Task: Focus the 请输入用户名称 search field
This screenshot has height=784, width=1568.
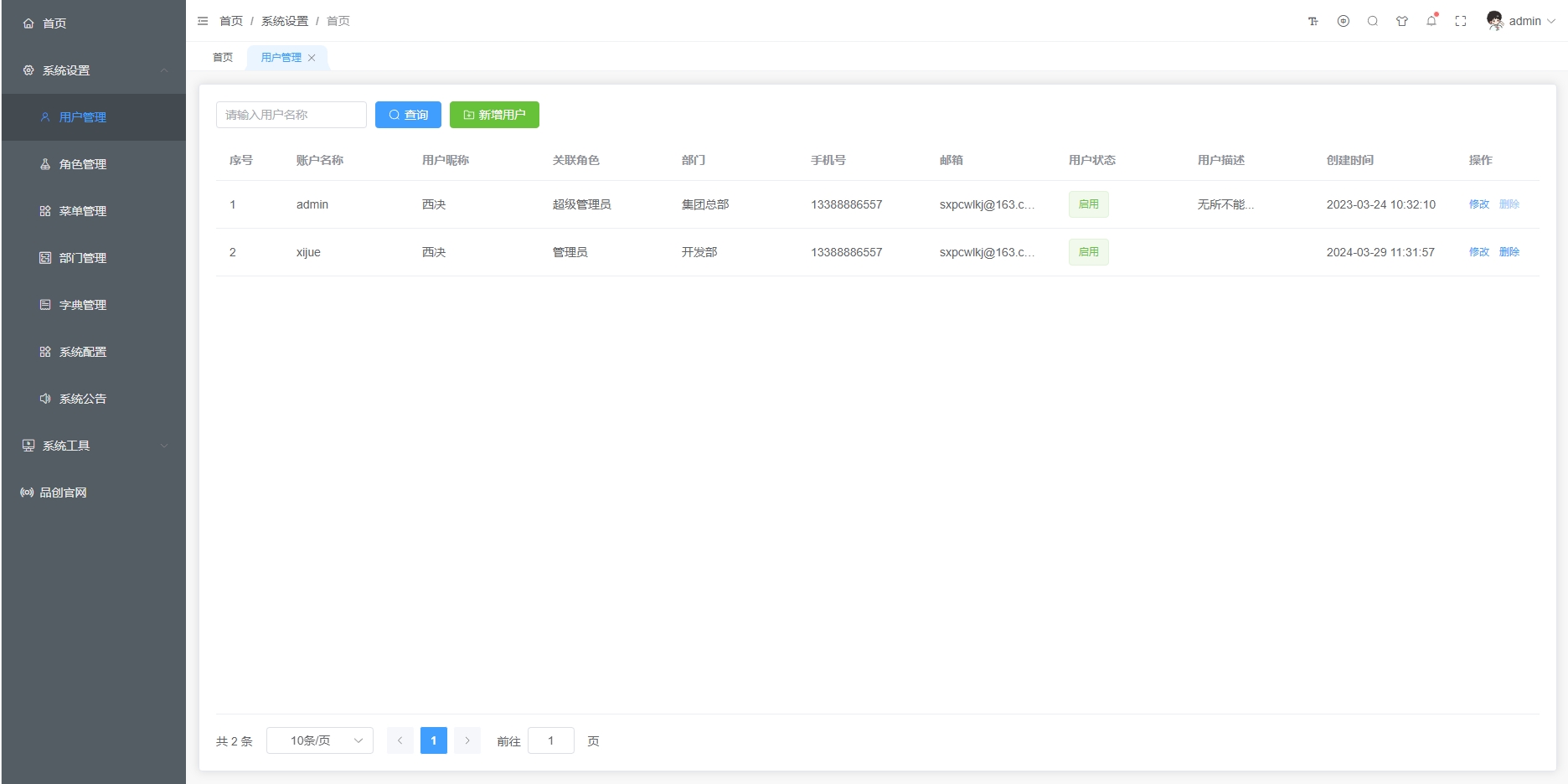Action: click(291, 115)
